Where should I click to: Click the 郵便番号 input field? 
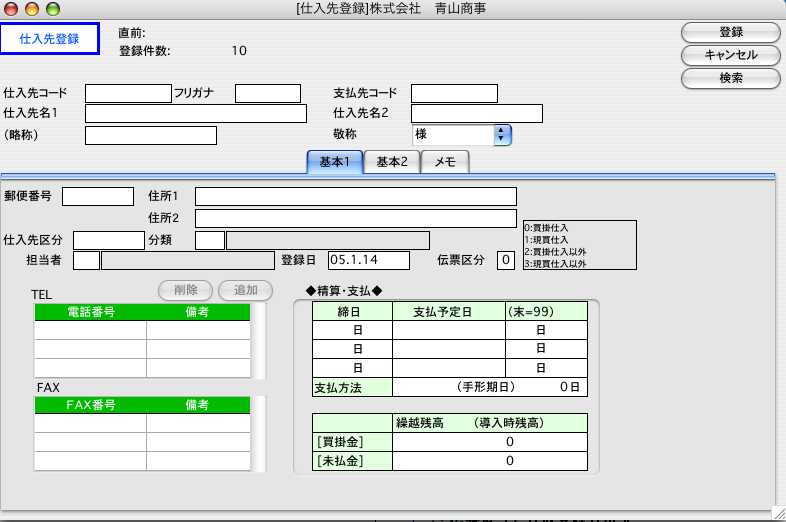coord(97,196)
